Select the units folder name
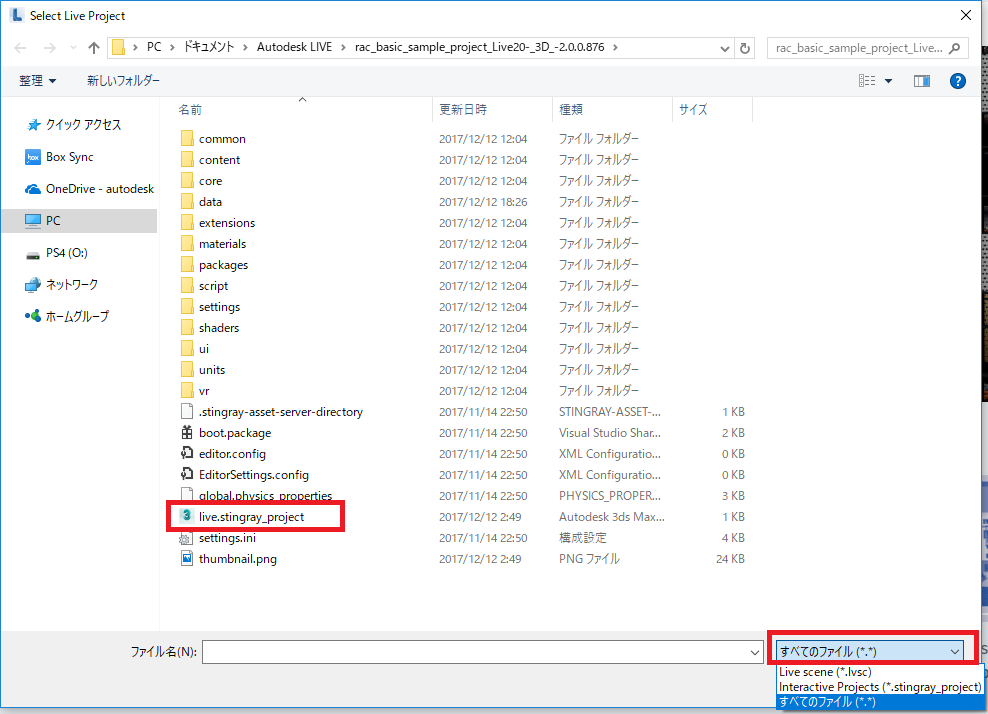The image size is (988, 714). click(x=212, y=370)
